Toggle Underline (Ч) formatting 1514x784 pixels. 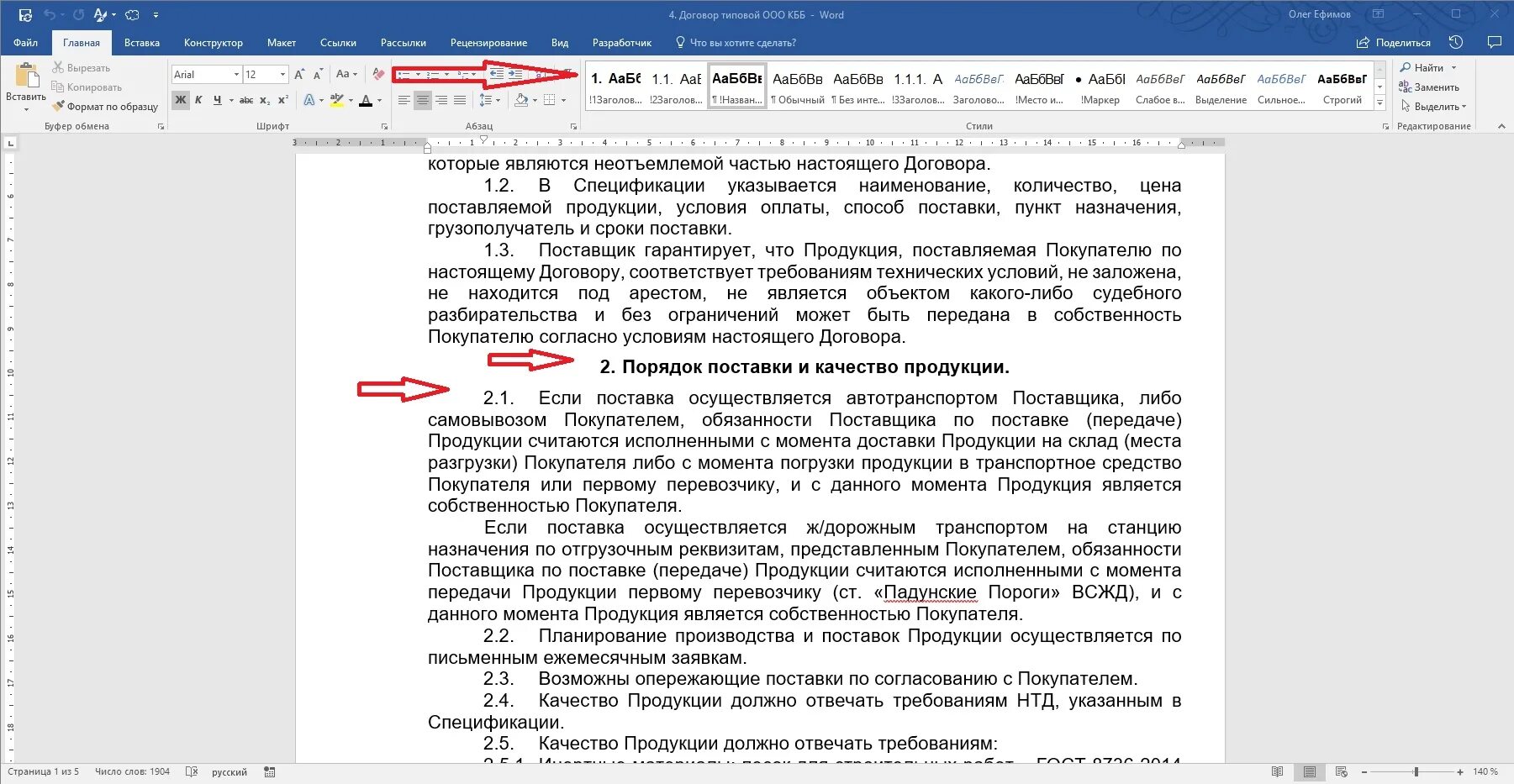(x=218, y=100)
